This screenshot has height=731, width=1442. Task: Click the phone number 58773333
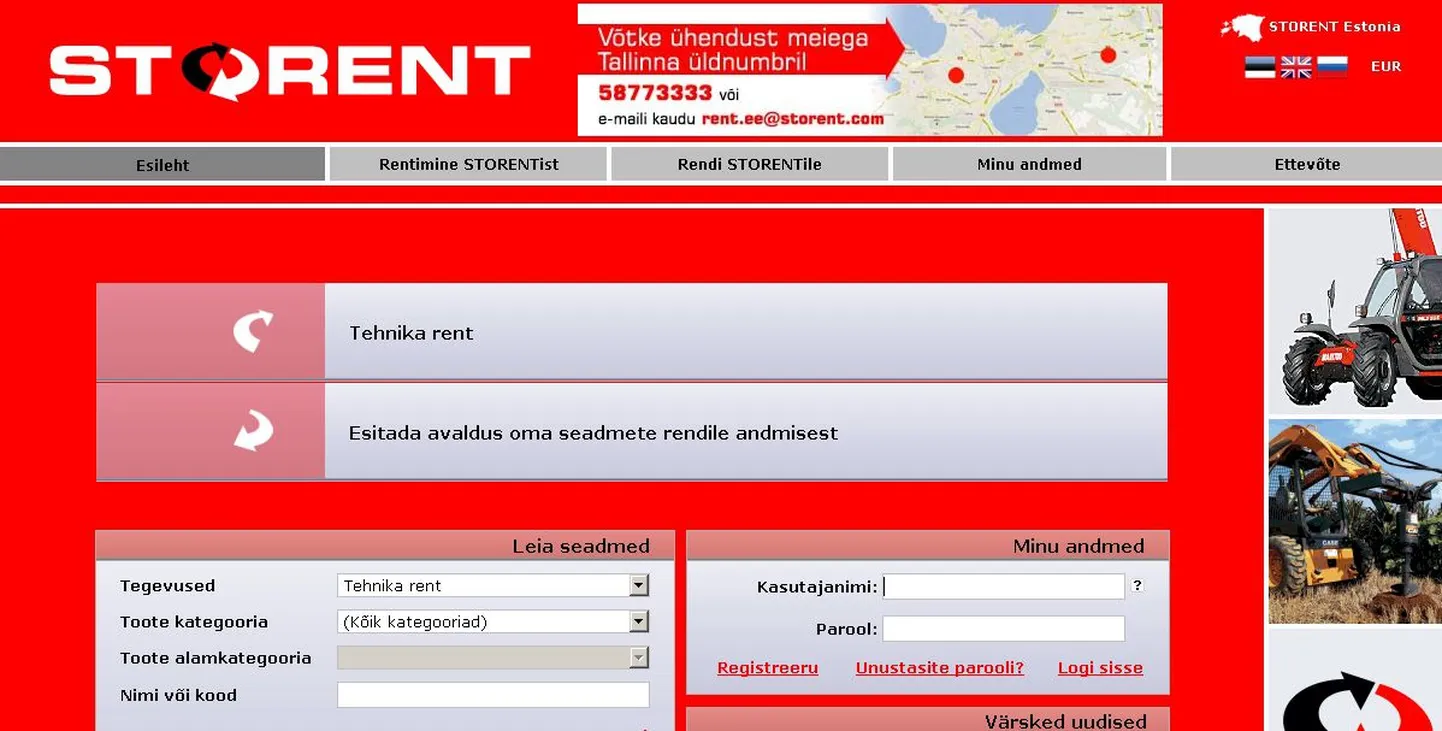coord(655,93)
